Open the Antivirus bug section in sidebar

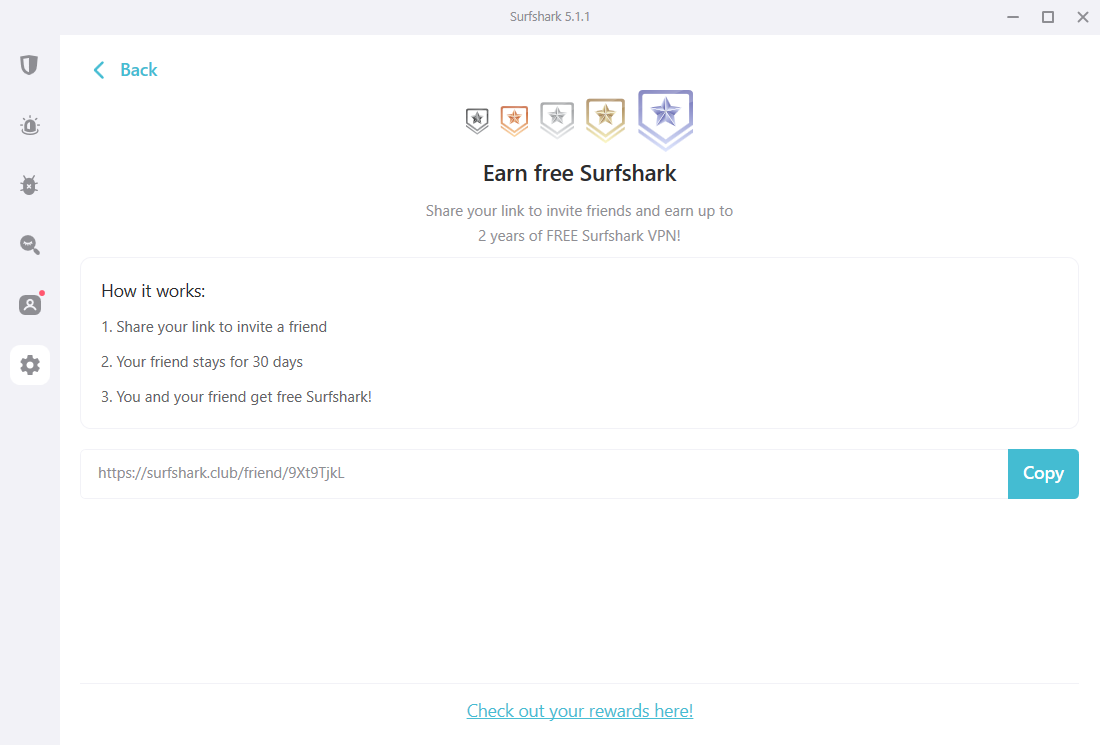(29, 185)
